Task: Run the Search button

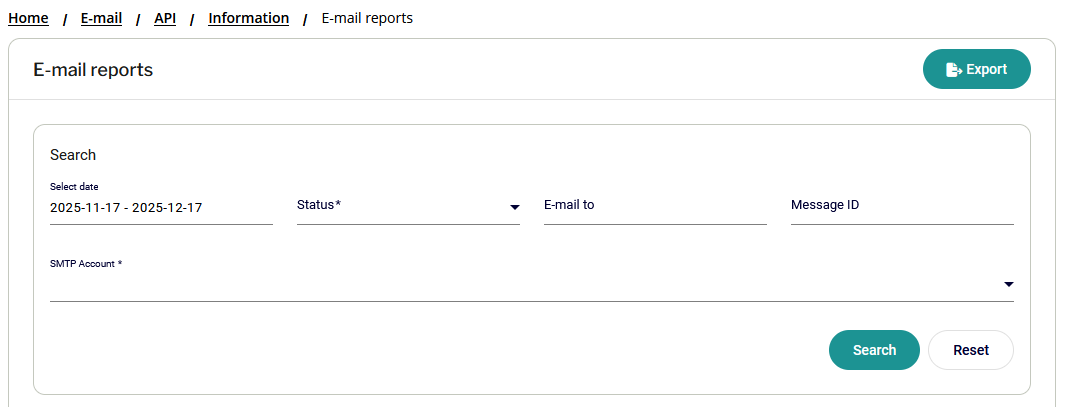Action: 874,350
